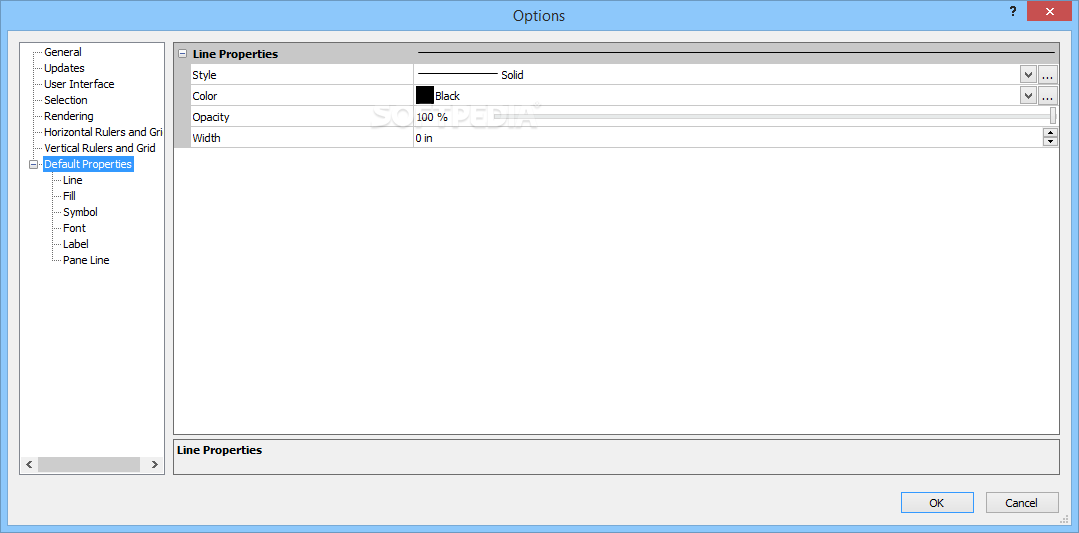1079x533 pixels.
Task: Open the Style dropdown arrow
Action: pyautogui.click(x=1028, y=75)
